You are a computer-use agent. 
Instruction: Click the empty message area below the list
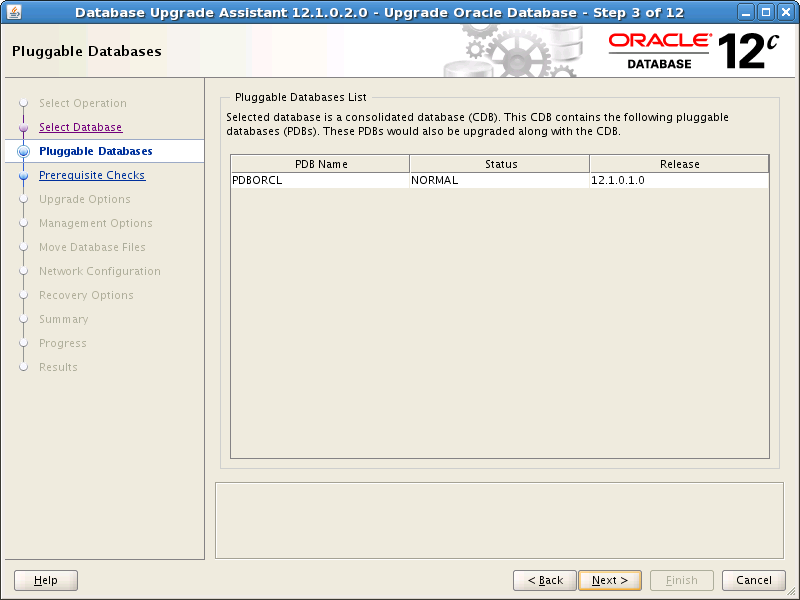(x=499, y=520)
